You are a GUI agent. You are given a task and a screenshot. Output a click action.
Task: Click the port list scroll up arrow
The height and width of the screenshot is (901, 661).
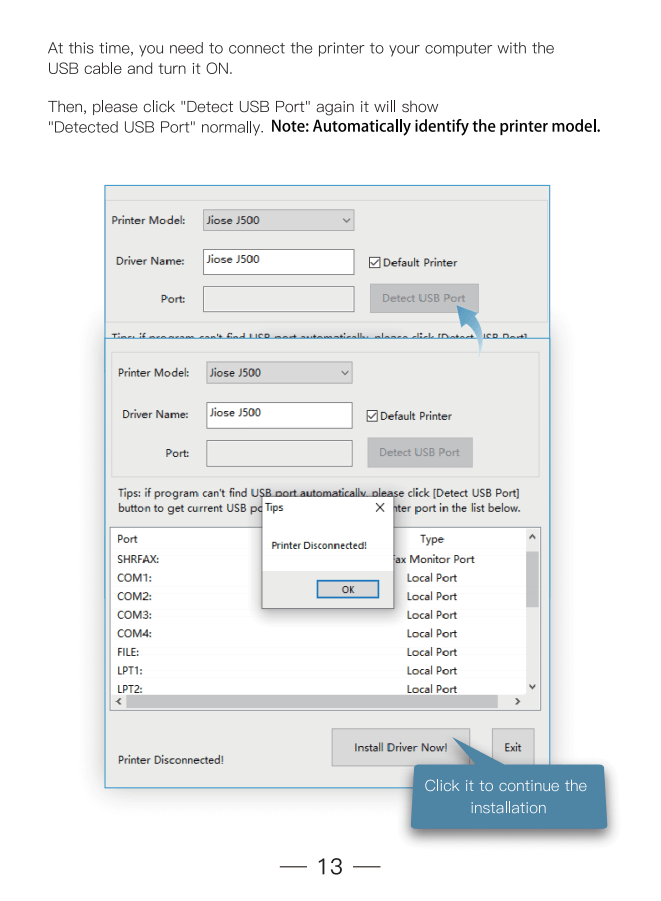coord(532,537)
